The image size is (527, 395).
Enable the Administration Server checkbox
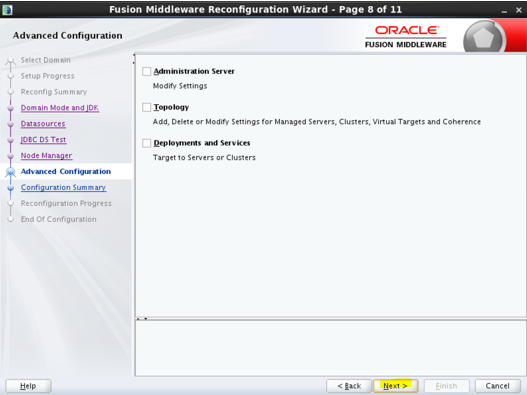click(147, 71)
